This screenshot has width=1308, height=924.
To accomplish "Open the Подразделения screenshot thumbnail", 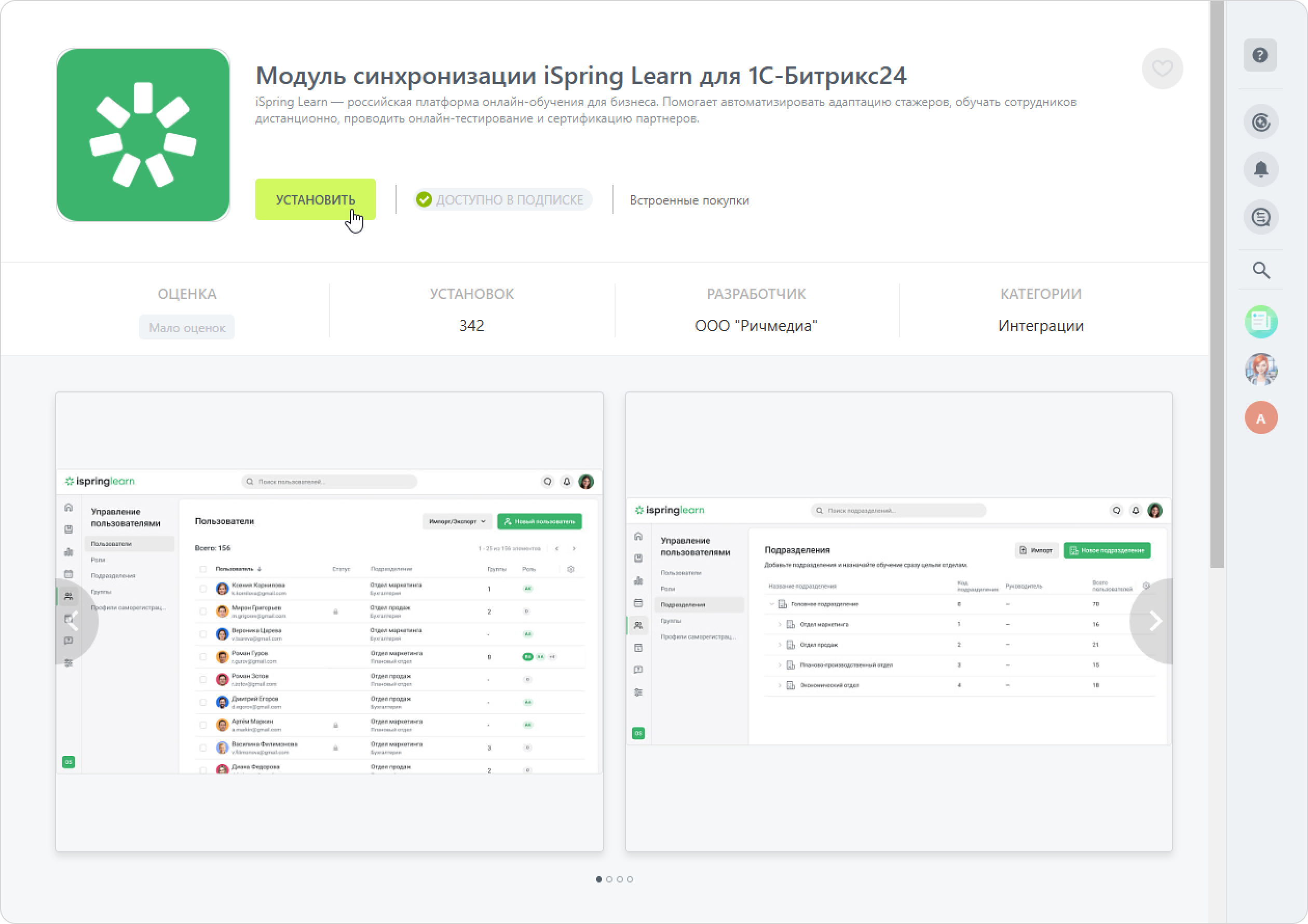I will tap(899, 622).
